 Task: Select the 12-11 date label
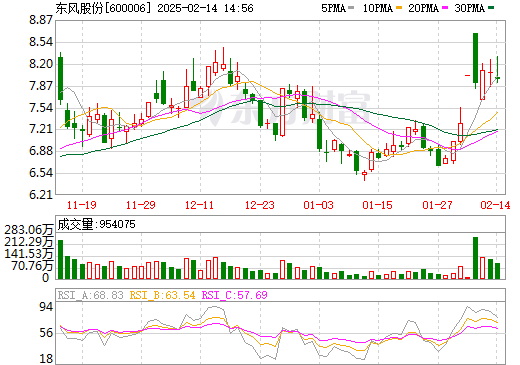tap(199, 205)
